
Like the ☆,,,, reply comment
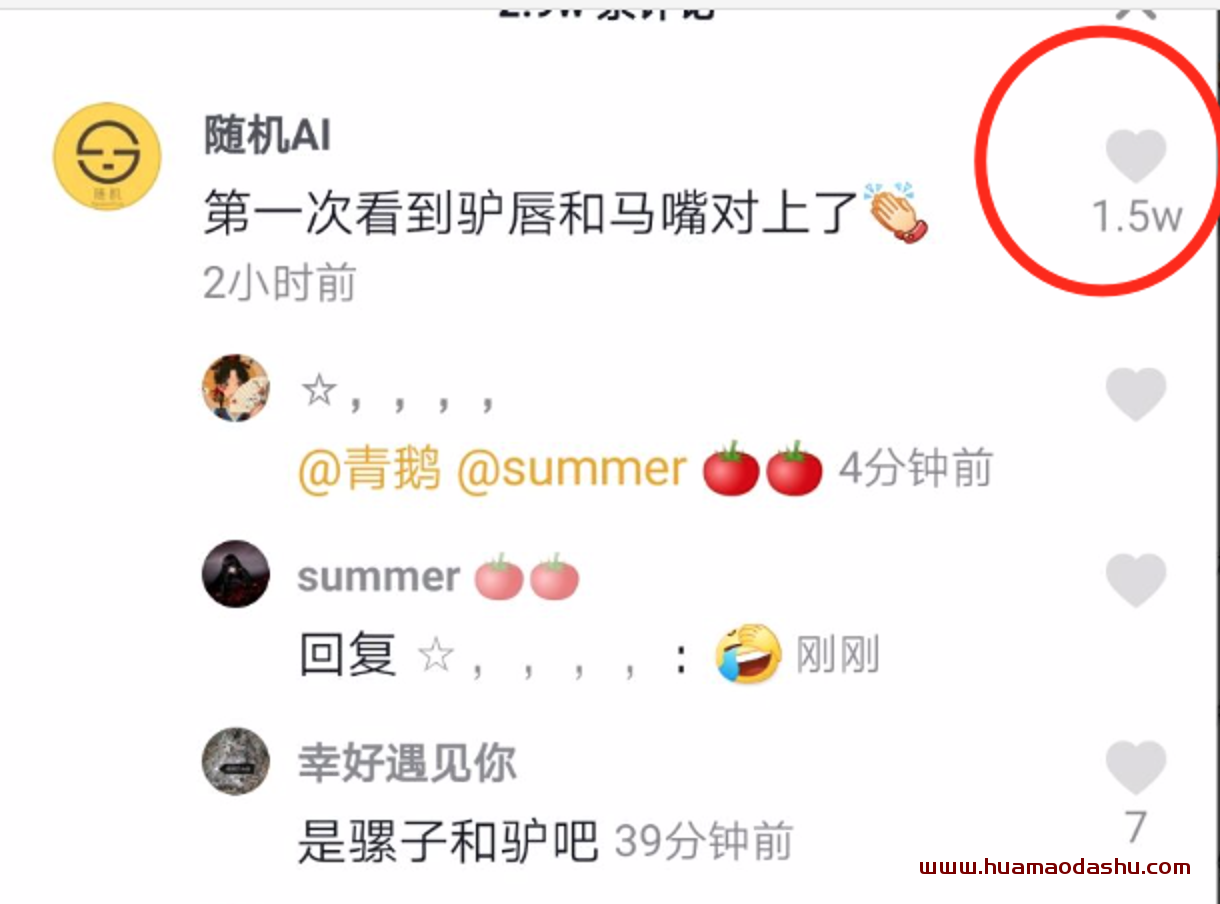(1136, 393)
